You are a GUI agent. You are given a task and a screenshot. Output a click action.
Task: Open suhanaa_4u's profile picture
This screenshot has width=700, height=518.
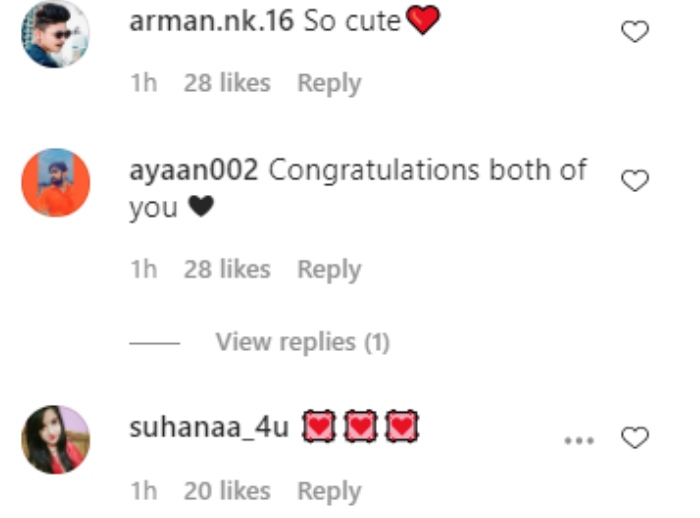(56, 440)
